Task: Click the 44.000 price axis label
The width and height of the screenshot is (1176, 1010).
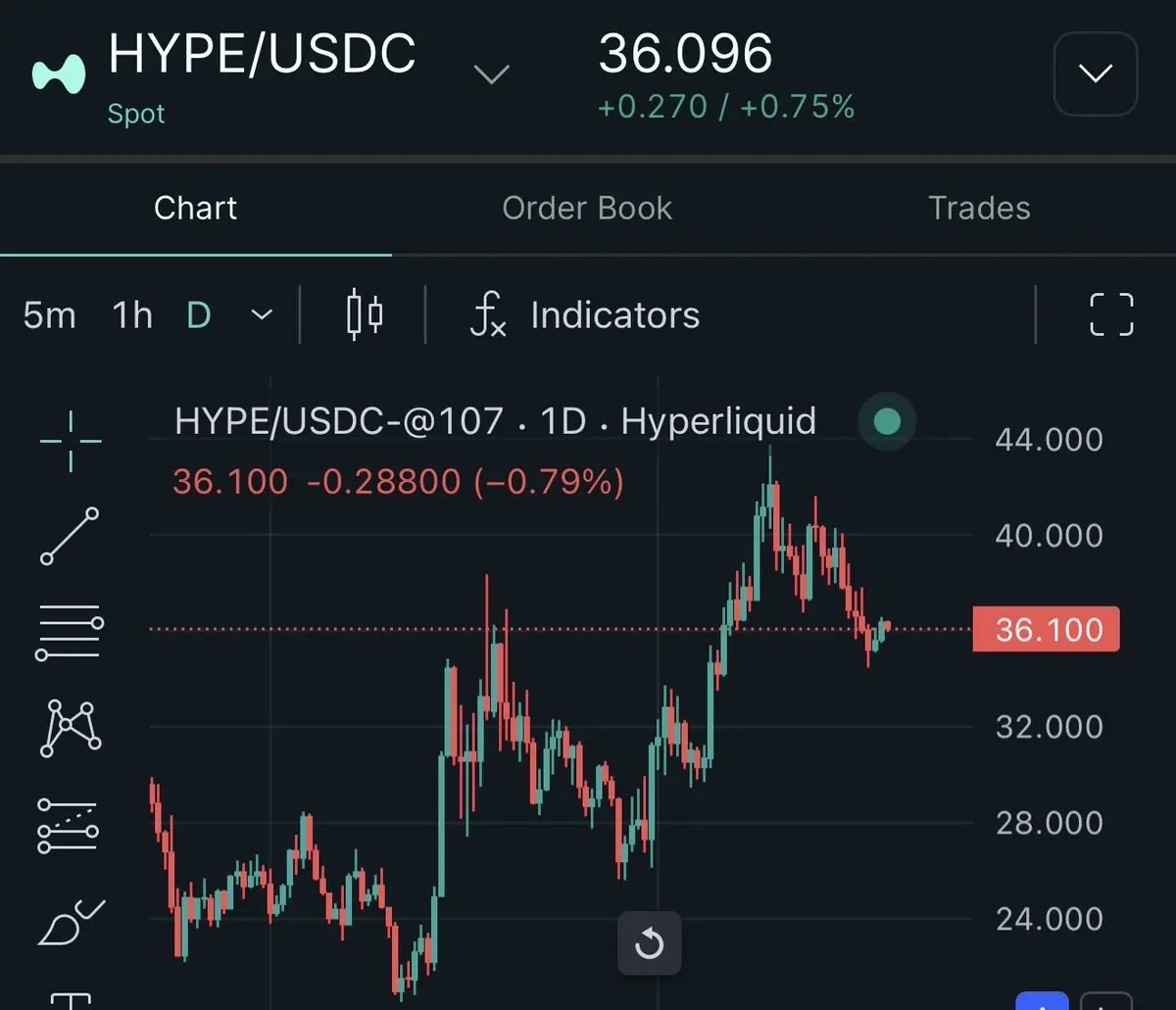Action: click(1049, 440)
